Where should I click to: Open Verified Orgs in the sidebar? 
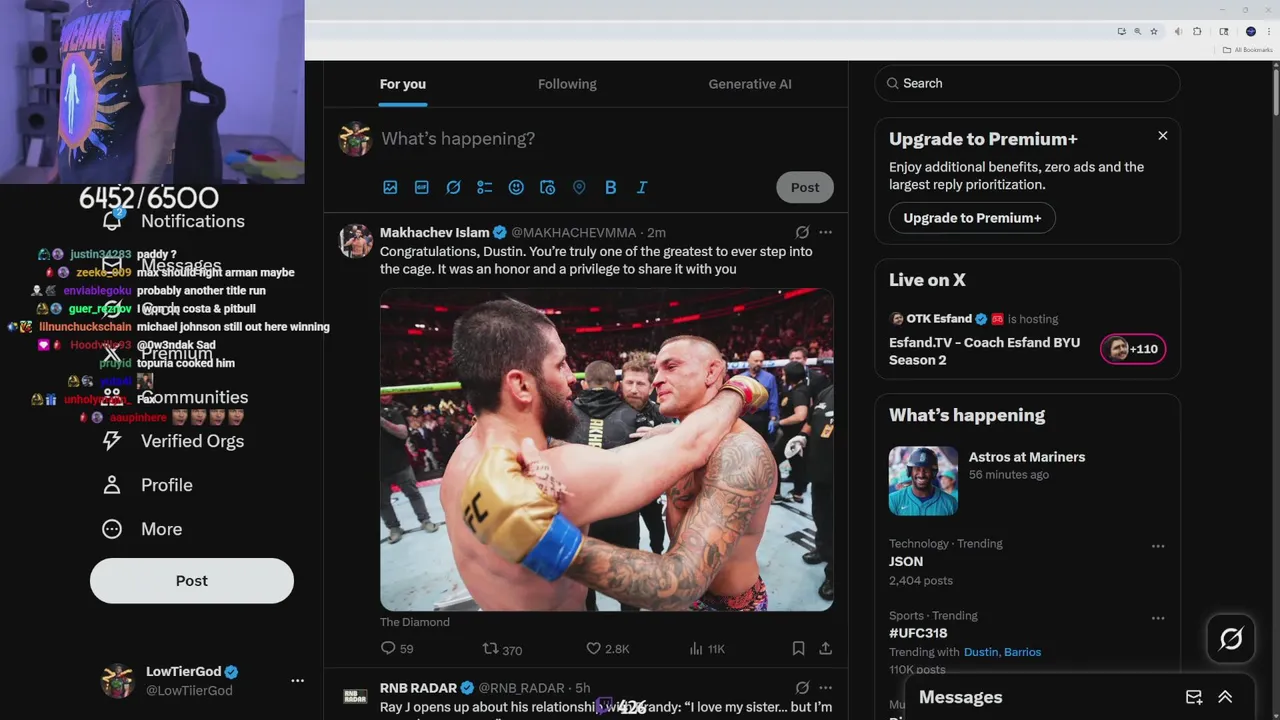(174, 441)
